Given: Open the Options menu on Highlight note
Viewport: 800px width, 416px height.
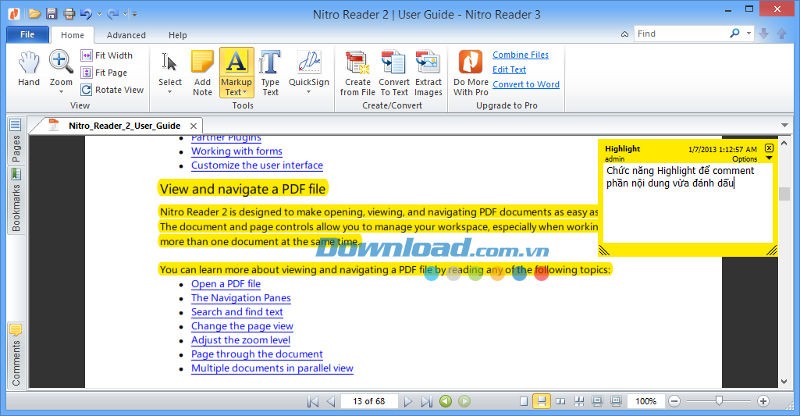Looking at the screenshot, I should tap(748, 159).
